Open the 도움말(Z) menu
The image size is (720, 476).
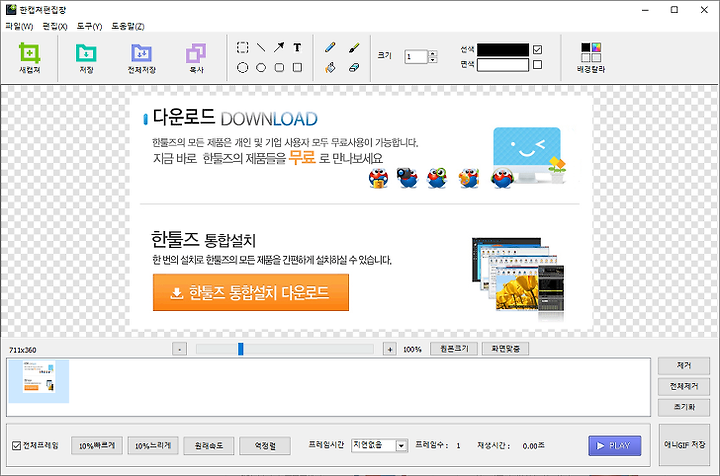(128, 26)
